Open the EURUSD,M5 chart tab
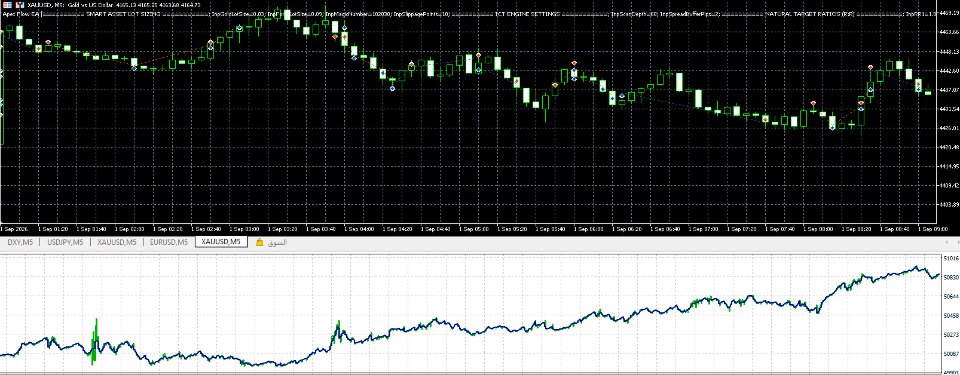This screenshot has height=375, width=960. pyautogui.click(x=168, y=242)
